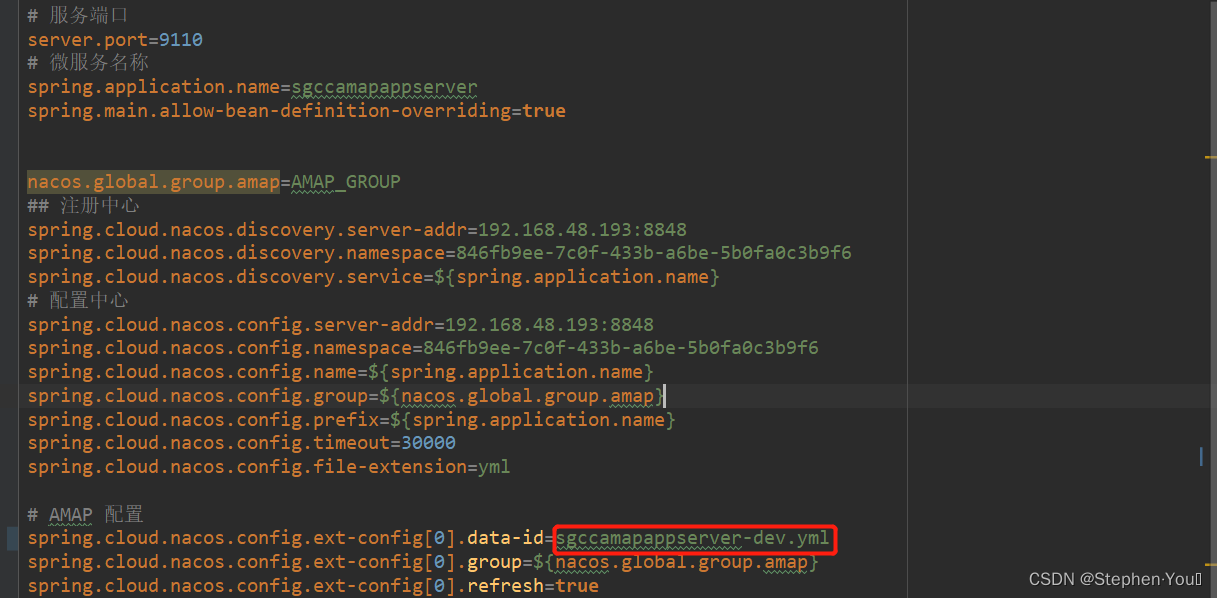Screen dimensions: 1217x598
Task: Click the discovery.service property line
Action: [373, 277]
